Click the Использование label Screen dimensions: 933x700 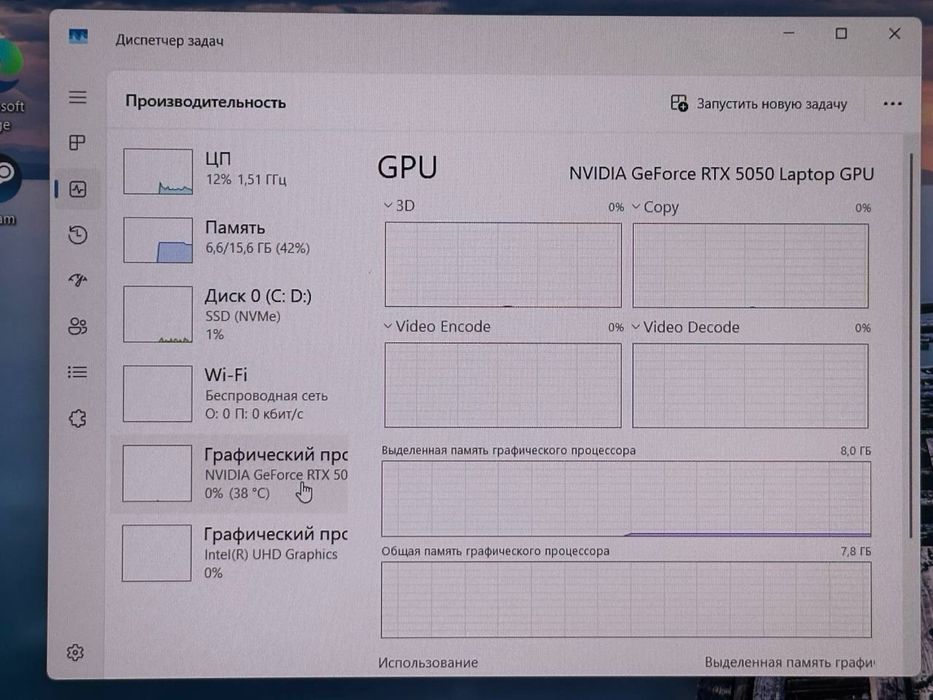[428, 662]
